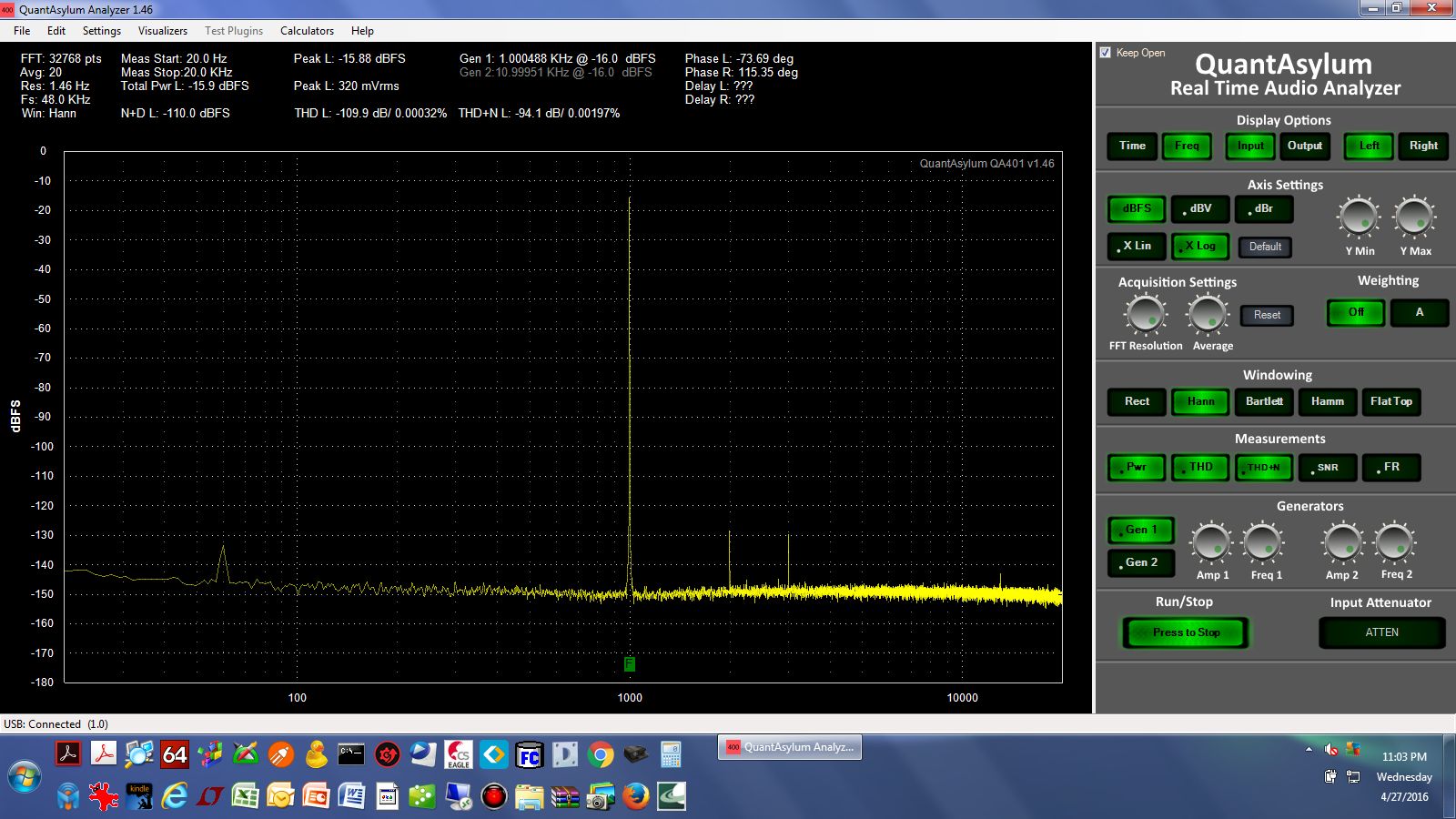The width and height of the screenshot is (1456, 819).
Task: Click the Gen 1 1.000488 KHz readout
Action: coord(557,58)
